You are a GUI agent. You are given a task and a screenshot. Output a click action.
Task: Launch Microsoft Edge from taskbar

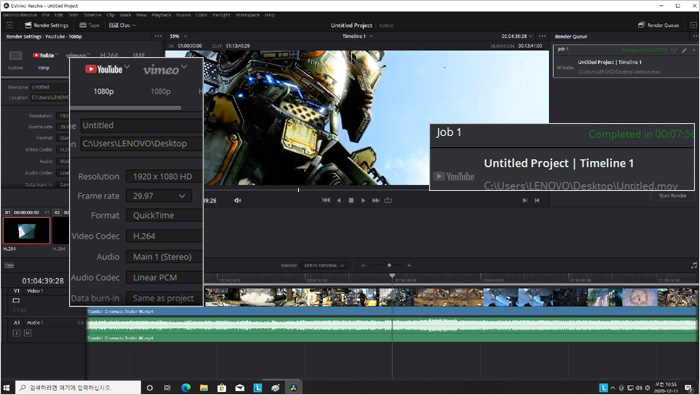(186, 387)
